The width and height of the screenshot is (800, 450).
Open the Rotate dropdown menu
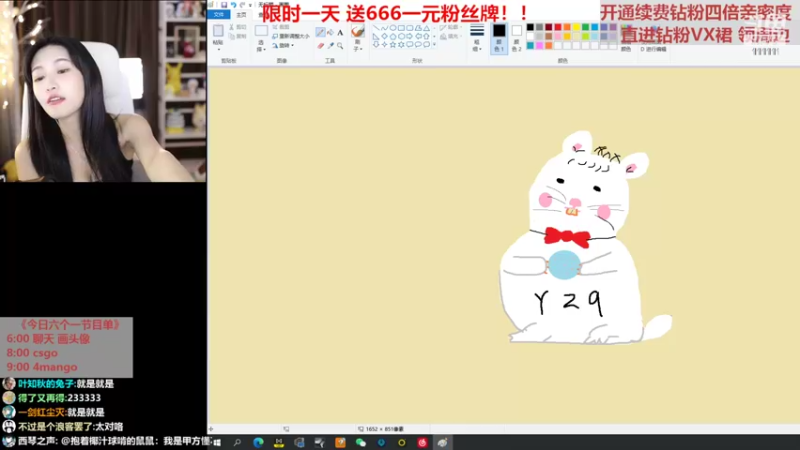[x=283, y=45]
